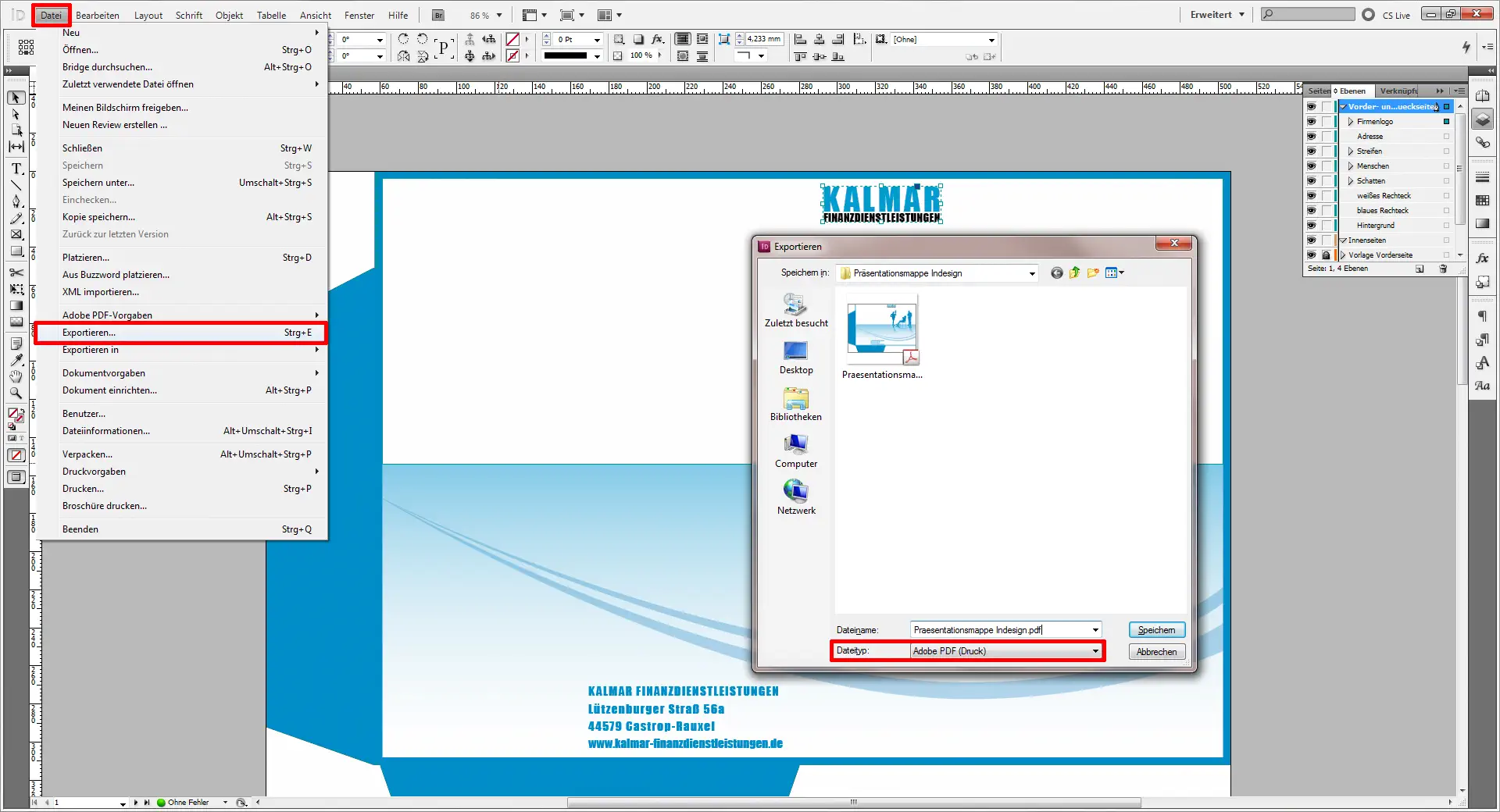Open the Swatches panel
The height and width of the screenshot is (812, 1500).
(x=1482, y=199)
